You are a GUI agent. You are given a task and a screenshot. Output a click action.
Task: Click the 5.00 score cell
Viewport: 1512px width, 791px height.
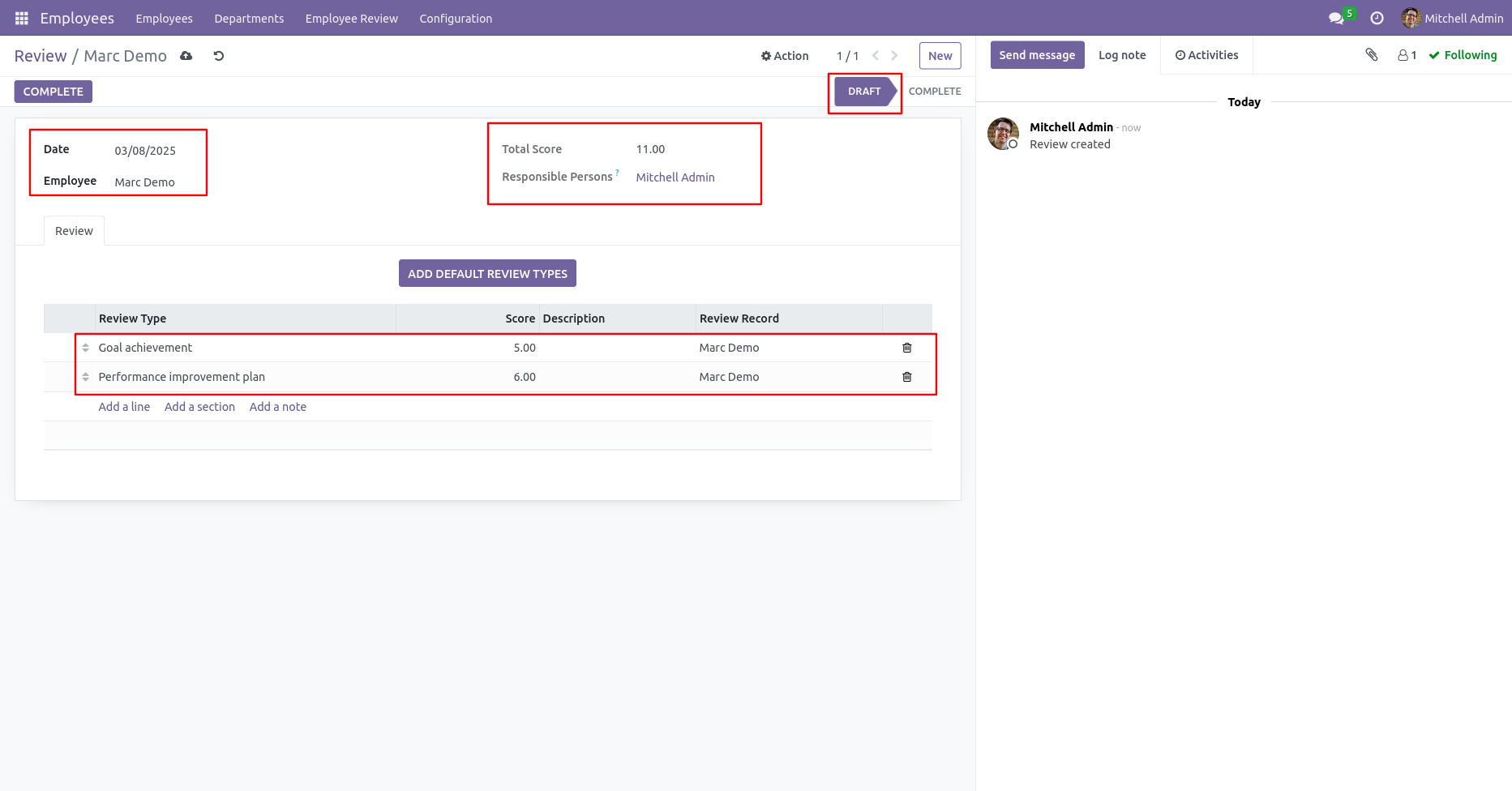[x=468, y=348]
